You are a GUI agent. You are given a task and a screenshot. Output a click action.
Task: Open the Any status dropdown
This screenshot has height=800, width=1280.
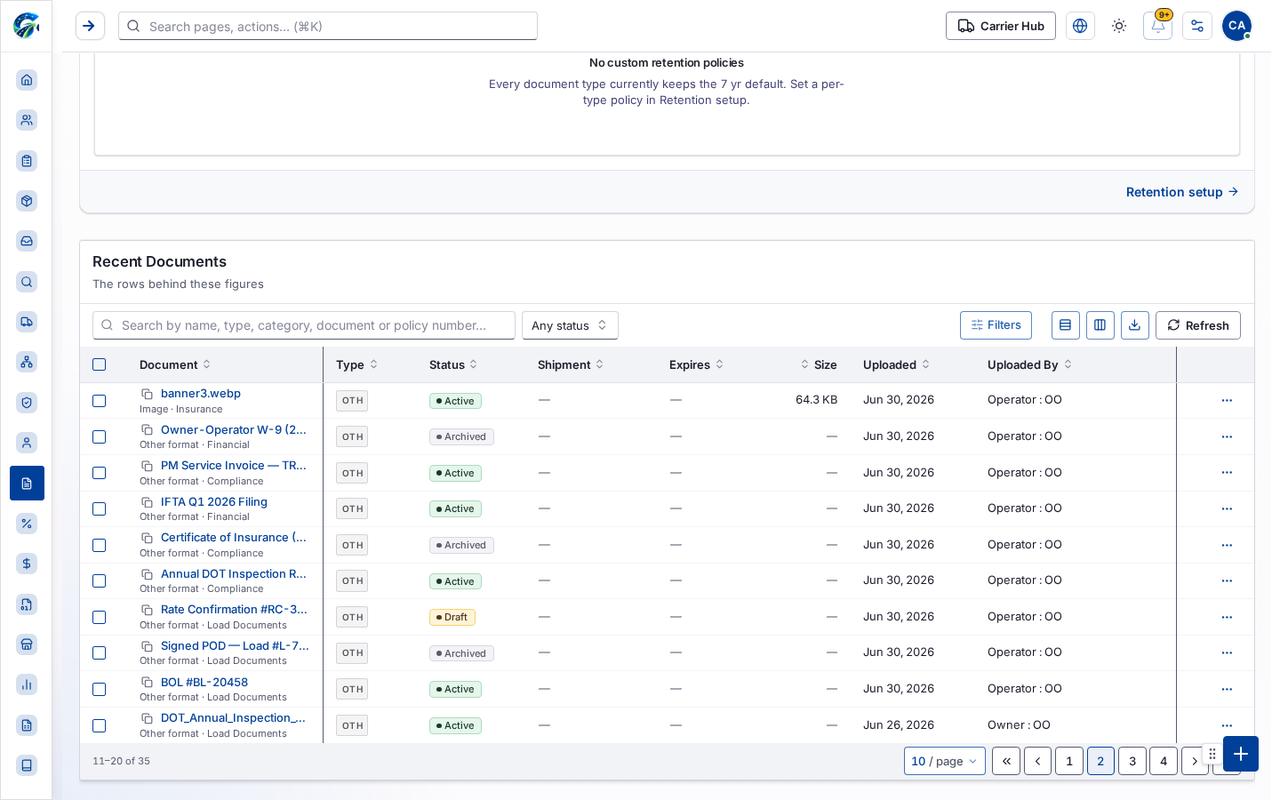pos(570,325)
